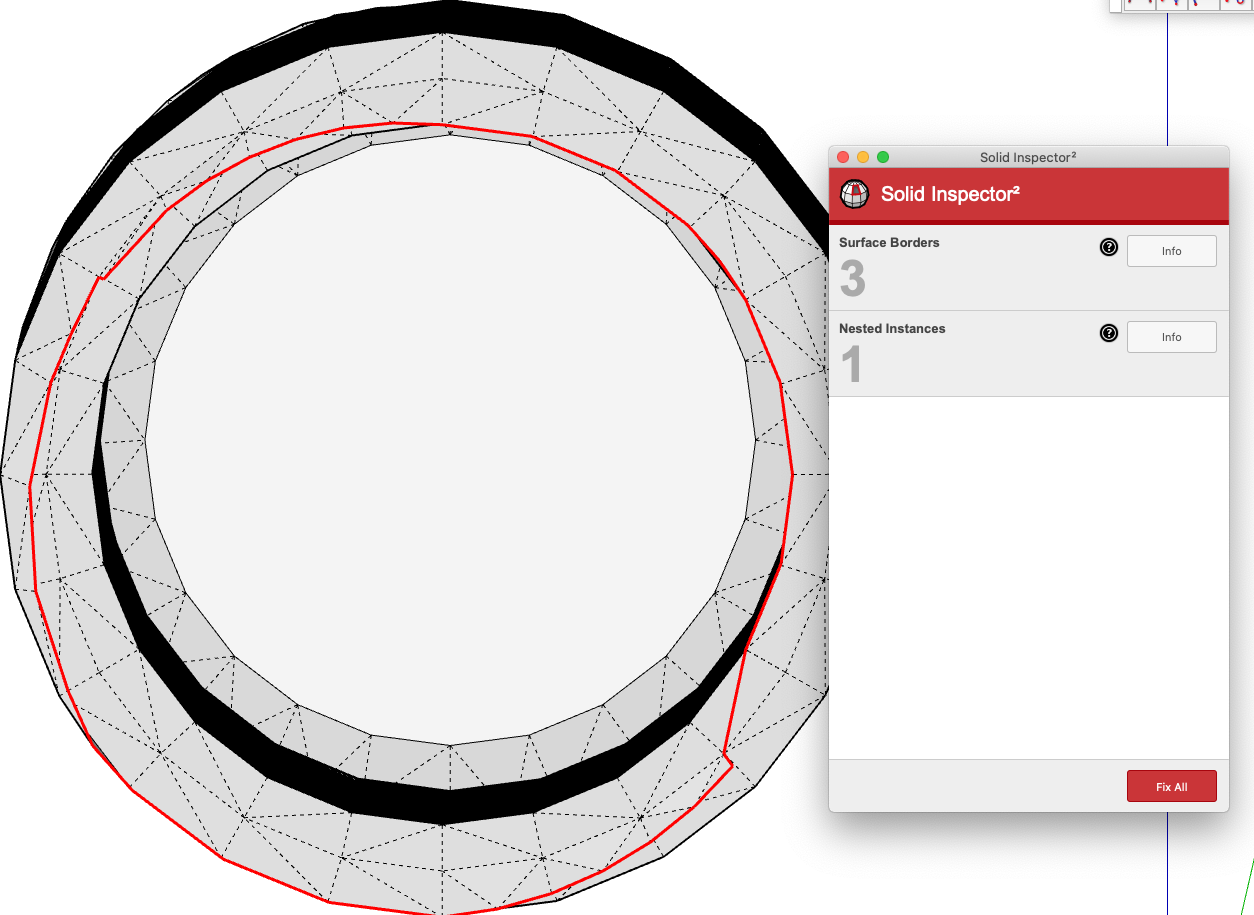Click the red Solid Inspector² header banner text
This screenshot has width=1254, height=915.
pyautogui.click(x=950, y=194)
